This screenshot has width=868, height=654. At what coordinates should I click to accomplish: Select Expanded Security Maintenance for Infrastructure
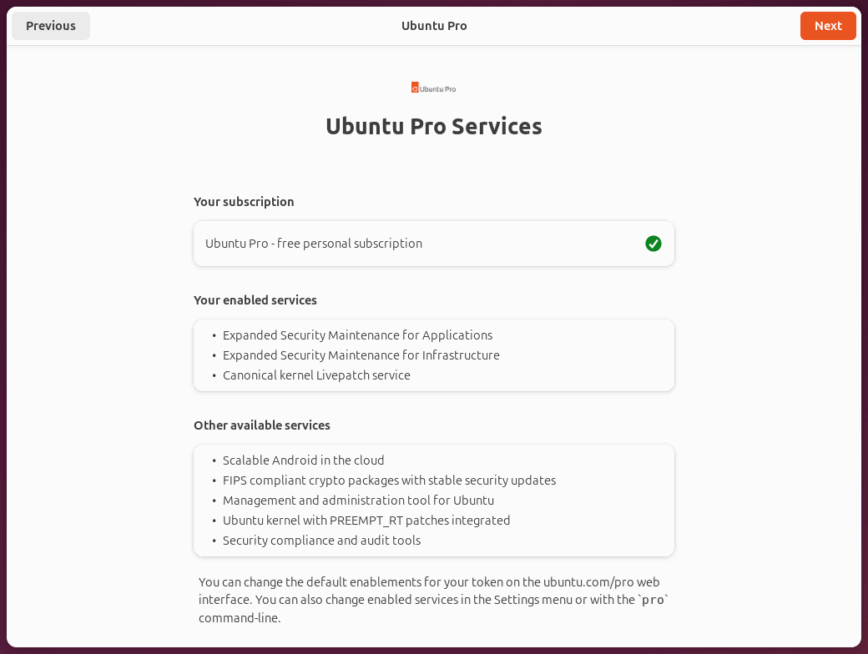pos(361,355)
